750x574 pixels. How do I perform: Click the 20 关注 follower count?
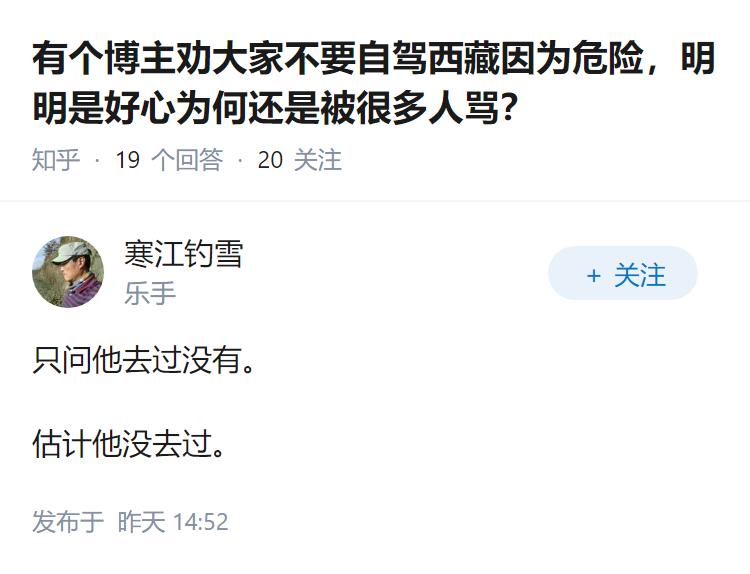tap(299, 160)
